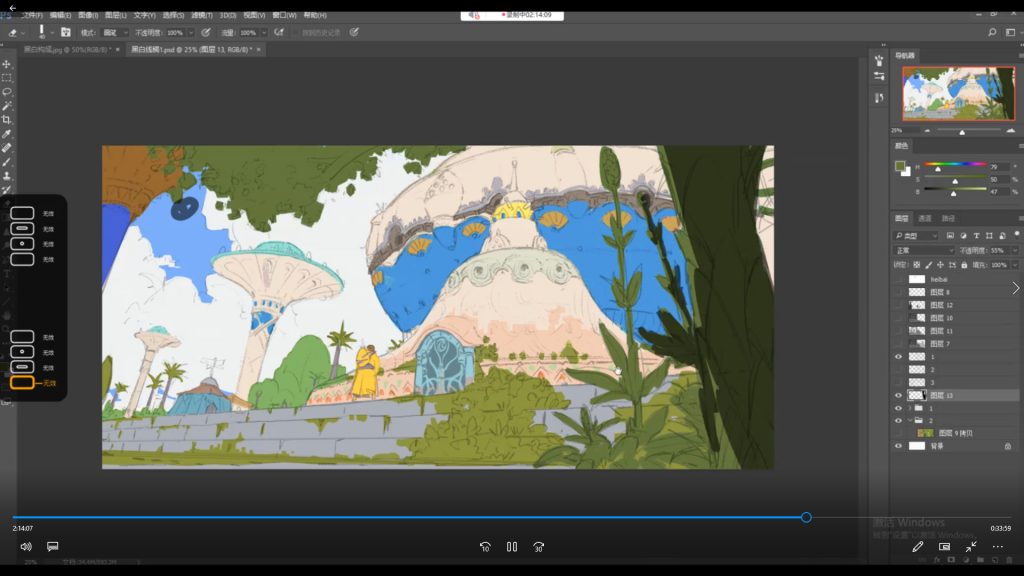Select the Lasso tool
Image resolution: width=1024 pixels, height=576 pixels.
pyautogui.click(x=7, y=91)
